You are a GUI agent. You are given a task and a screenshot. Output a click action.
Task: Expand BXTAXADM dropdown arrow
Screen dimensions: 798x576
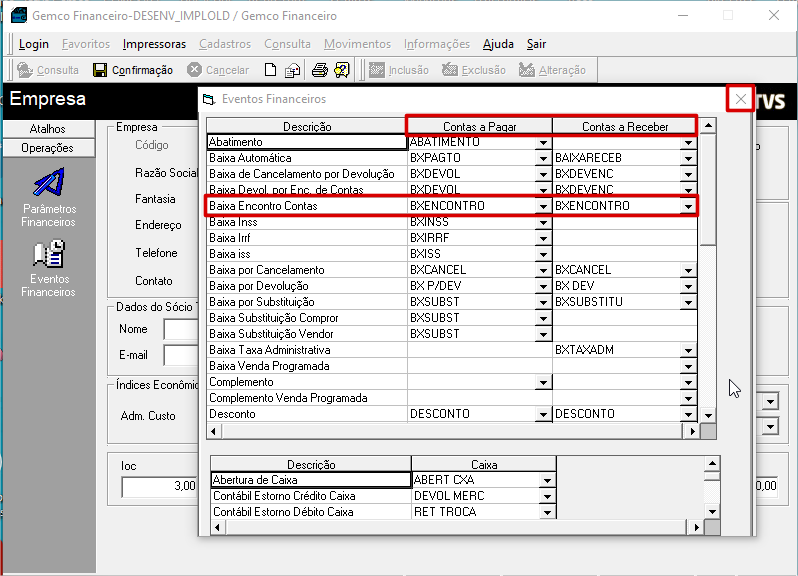pyautogui.click(x=689, y=350)
